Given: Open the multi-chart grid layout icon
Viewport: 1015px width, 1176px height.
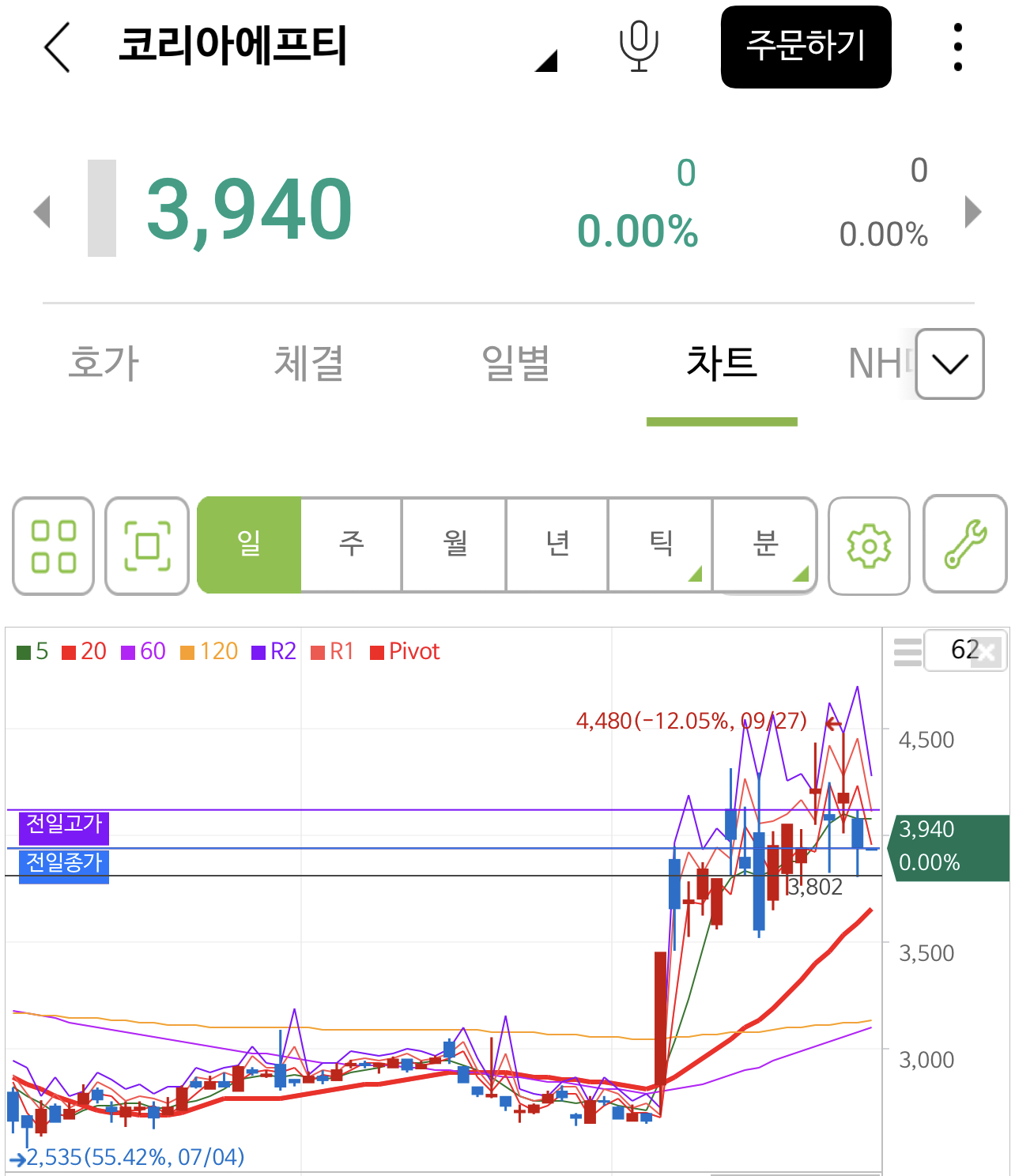Looking at the screenshot, I should pyautogui.click(x=54, y=545).
